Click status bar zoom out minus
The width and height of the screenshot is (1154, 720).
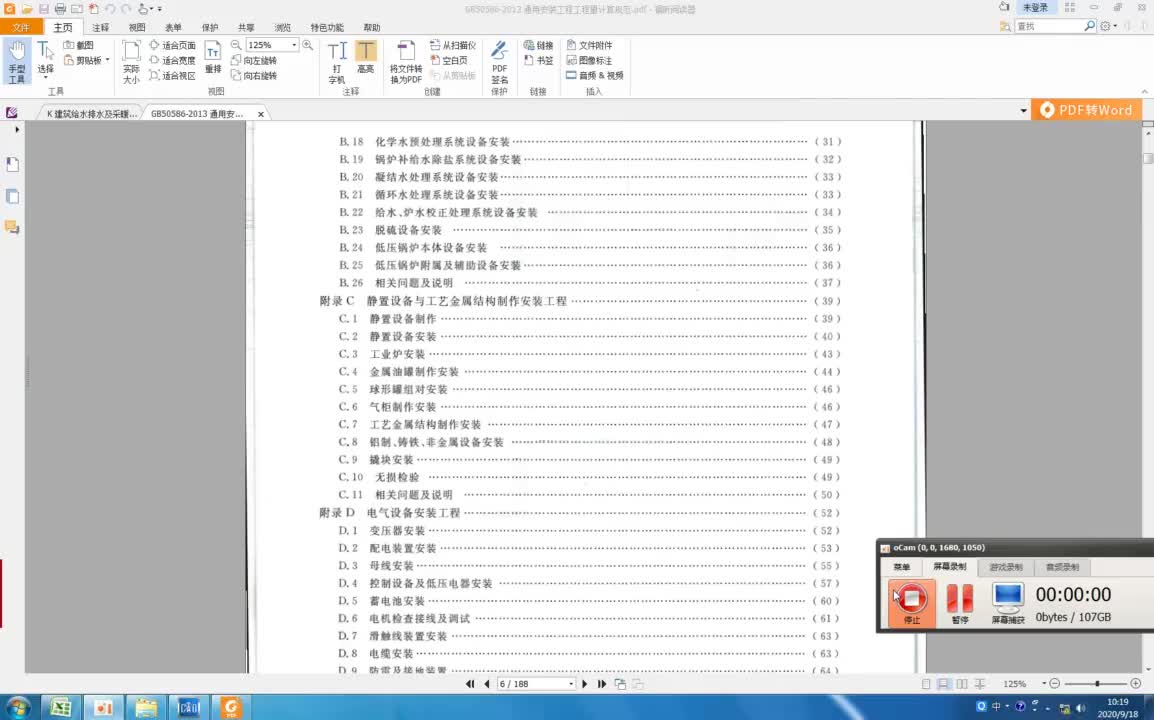click(1054, 684)
